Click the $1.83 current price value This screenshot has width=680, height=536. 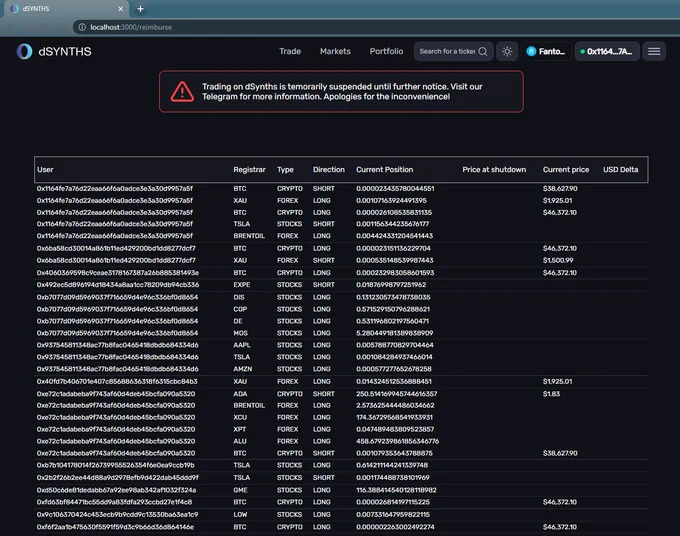click(x=551, y=394)
